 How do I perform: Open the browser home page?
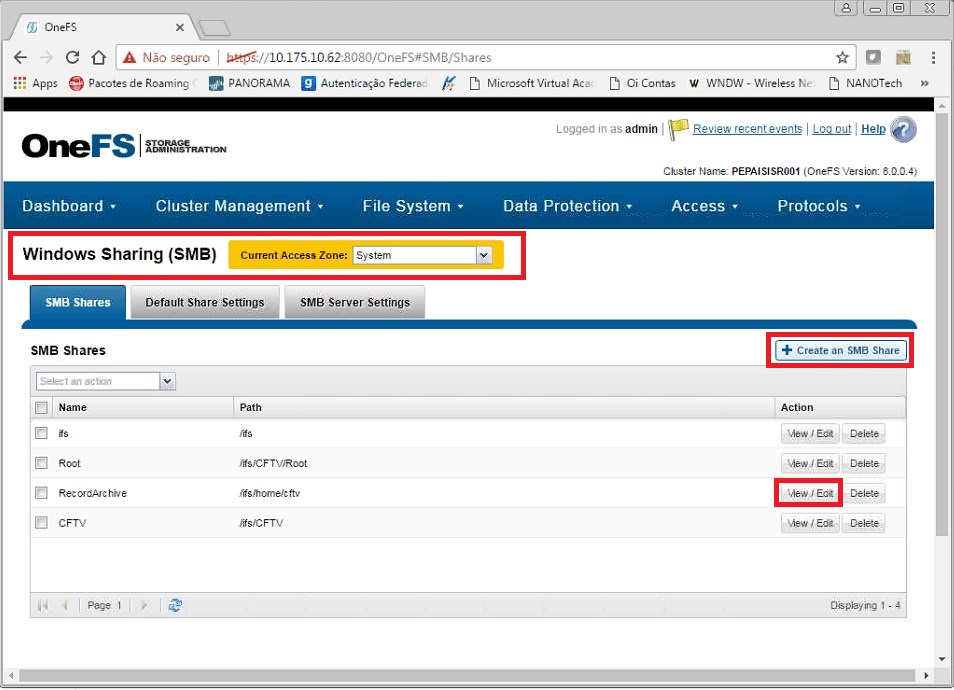(x=99, y=57)
